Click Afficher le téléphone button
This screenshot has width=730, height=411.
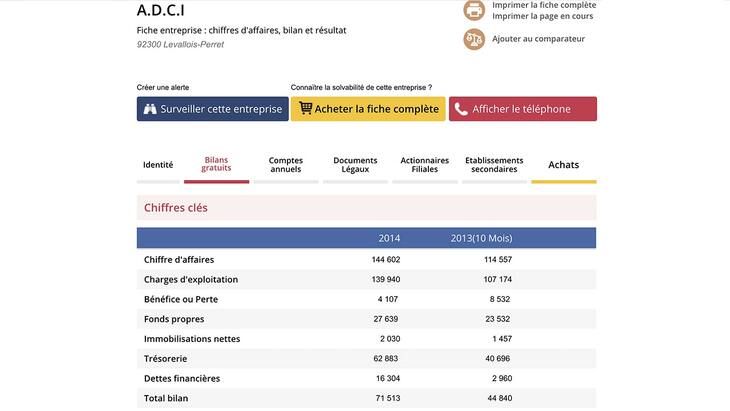[x=523, y=109]
